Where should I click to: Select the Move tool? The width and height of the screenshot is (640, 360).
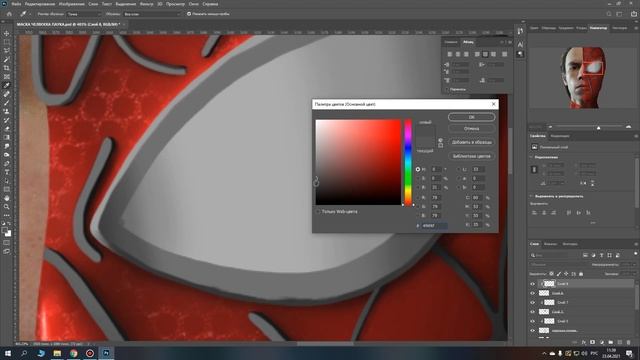point(7,33)
